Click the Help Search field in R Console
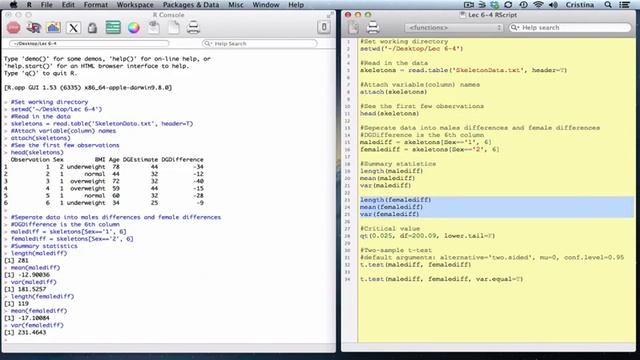 [260, 43]
